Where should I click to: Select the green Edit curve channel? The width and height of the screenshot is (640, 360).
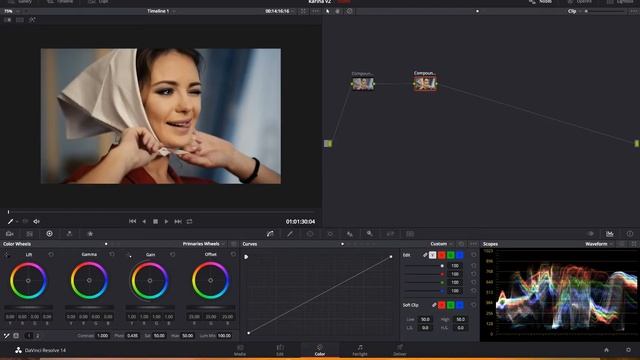tap(451, 255)
